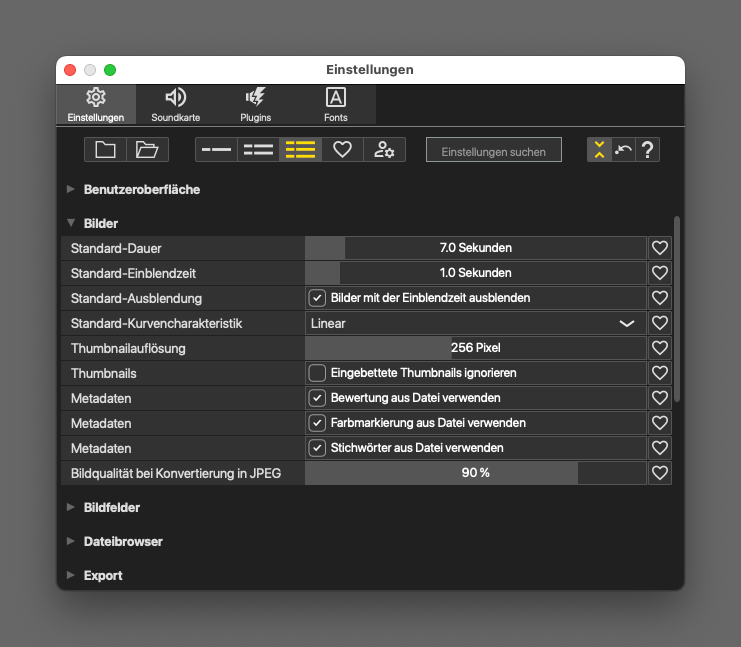Viewport: 741px width, 647px height.
Task: Toggle 'Stichwörter aus Datei verwenden' checkbox
Action: click(318, 448)
